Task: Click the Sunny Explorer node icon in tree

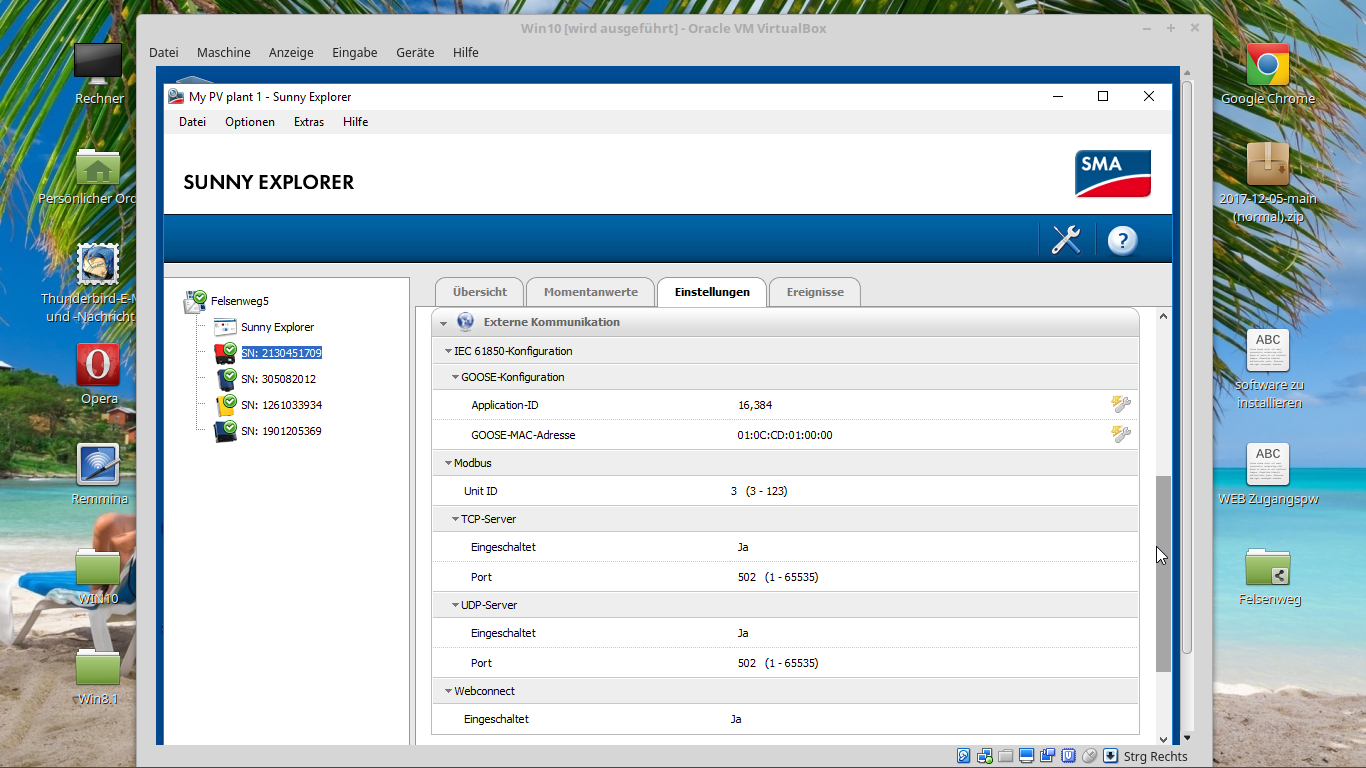Action: [x=225, y=327]
